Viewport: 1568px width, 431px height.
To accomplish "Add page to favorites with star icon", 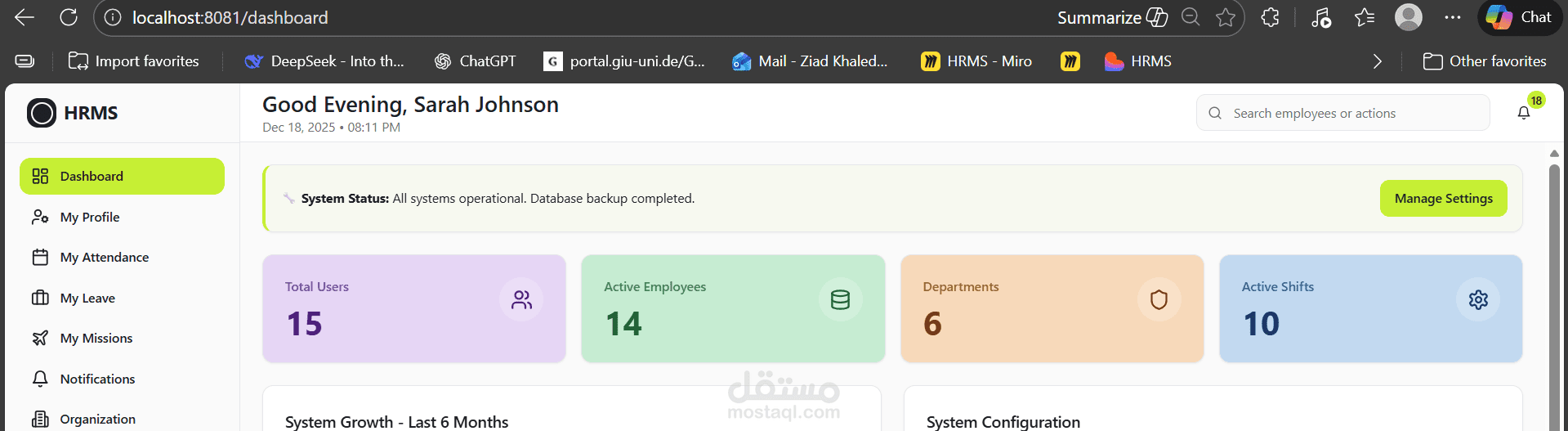I will 1225,17.
